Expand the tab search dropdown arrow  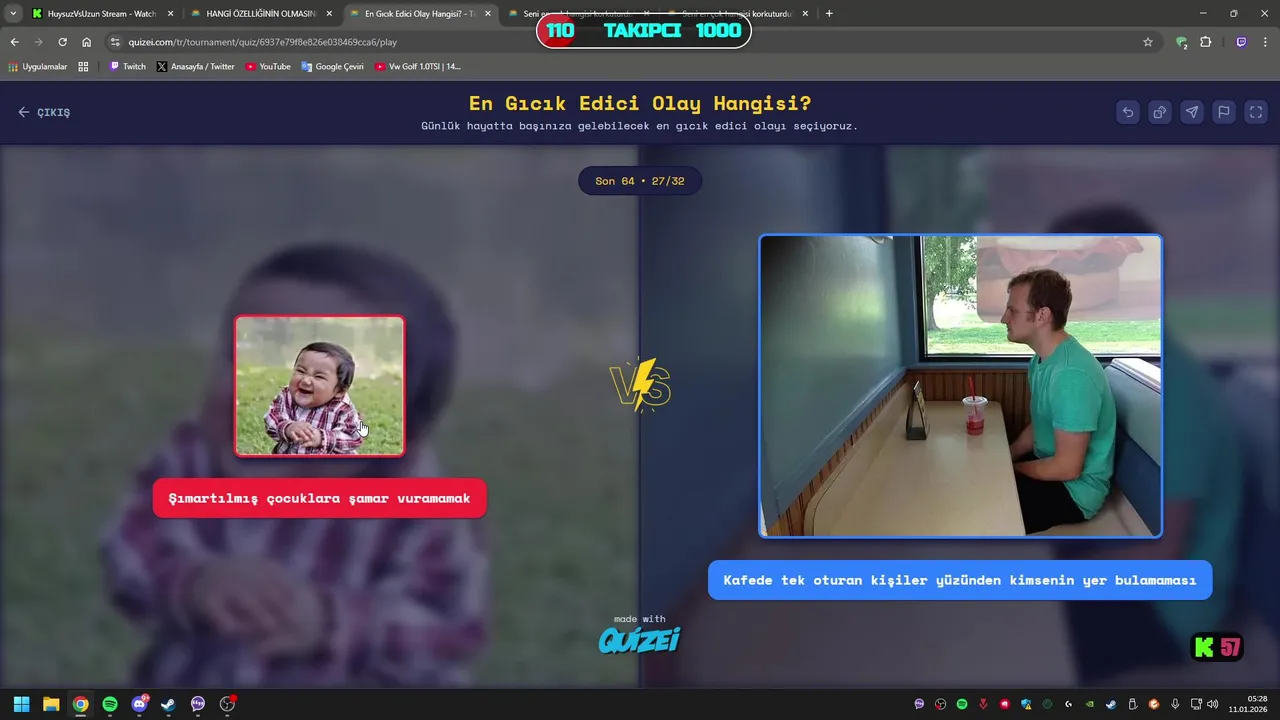[x=13, y=14]
